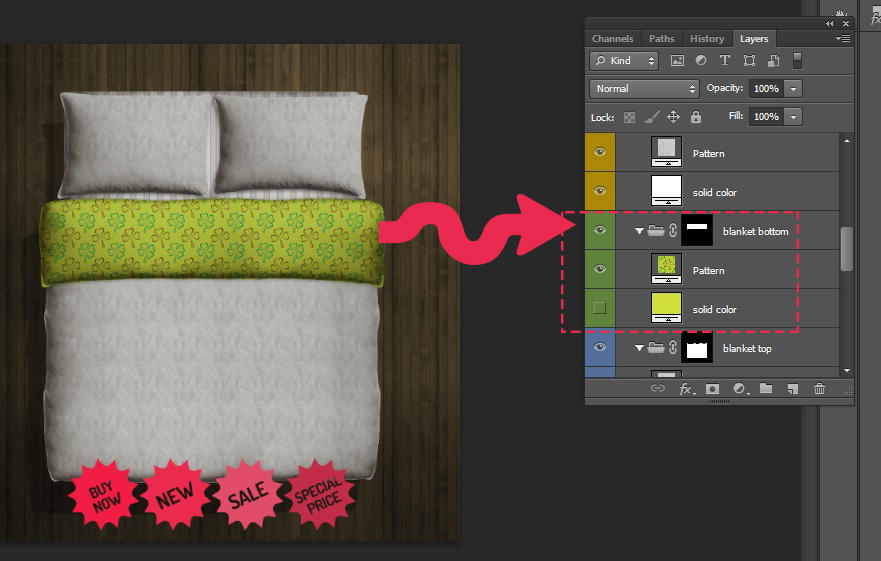Switch to the History tab

tap(707, 39)
